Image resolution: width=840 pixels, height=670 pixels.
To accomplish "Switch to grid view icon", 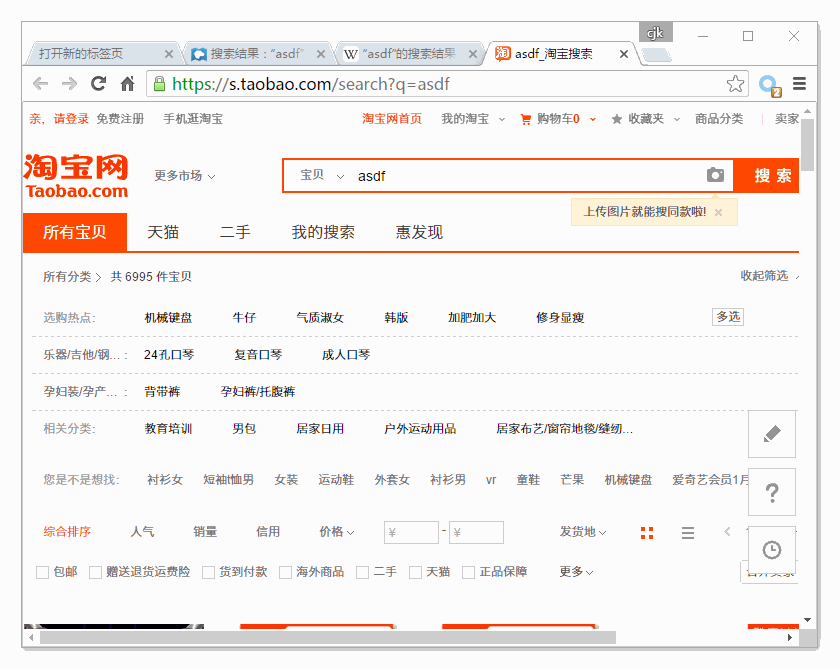I will tap(647, 532).
